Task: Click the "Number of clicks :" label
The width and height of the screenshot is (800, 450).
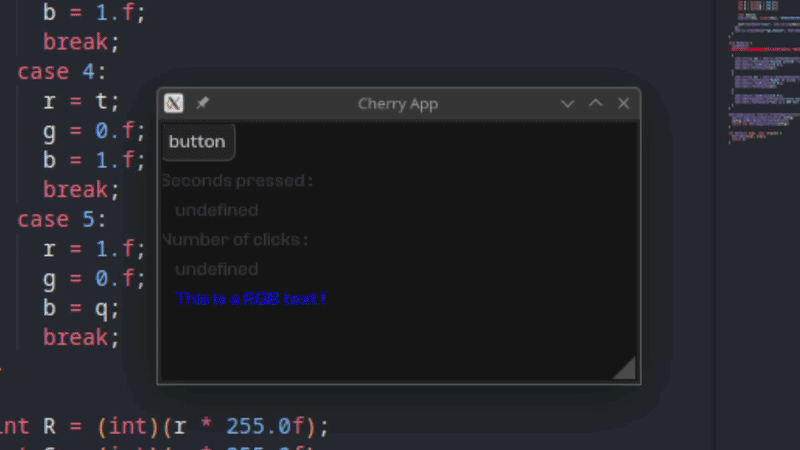Action: 235,239
